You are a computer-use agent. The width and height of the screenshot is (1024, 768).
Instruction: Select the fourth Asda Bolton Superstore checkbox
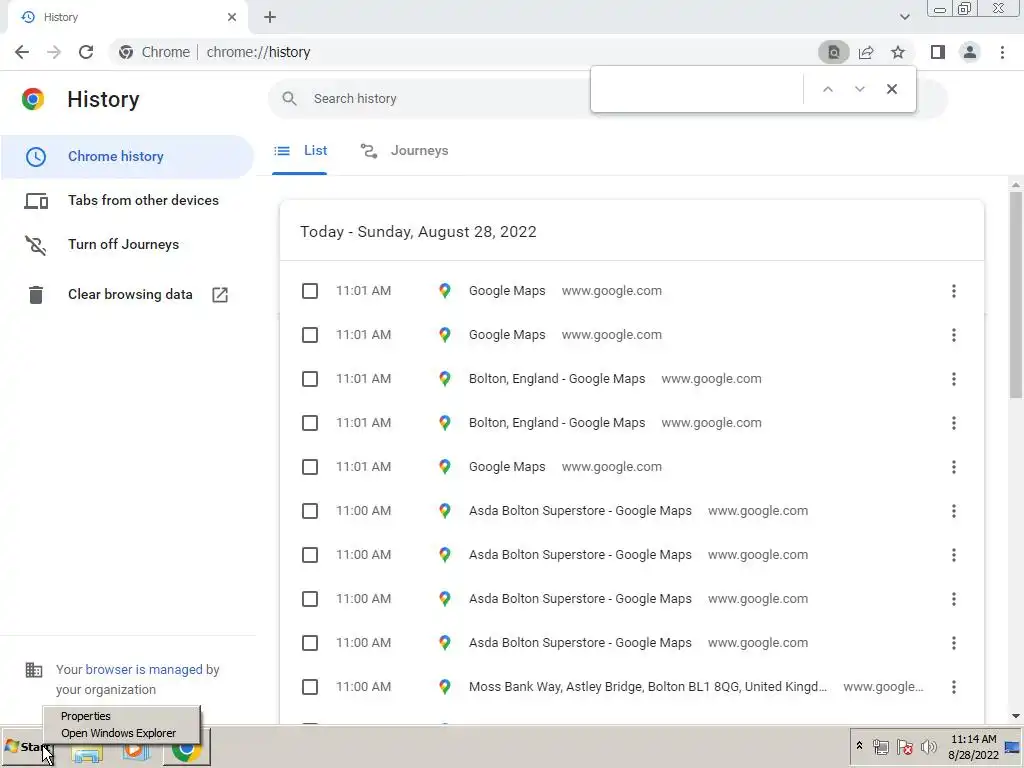tap(310, 643)
